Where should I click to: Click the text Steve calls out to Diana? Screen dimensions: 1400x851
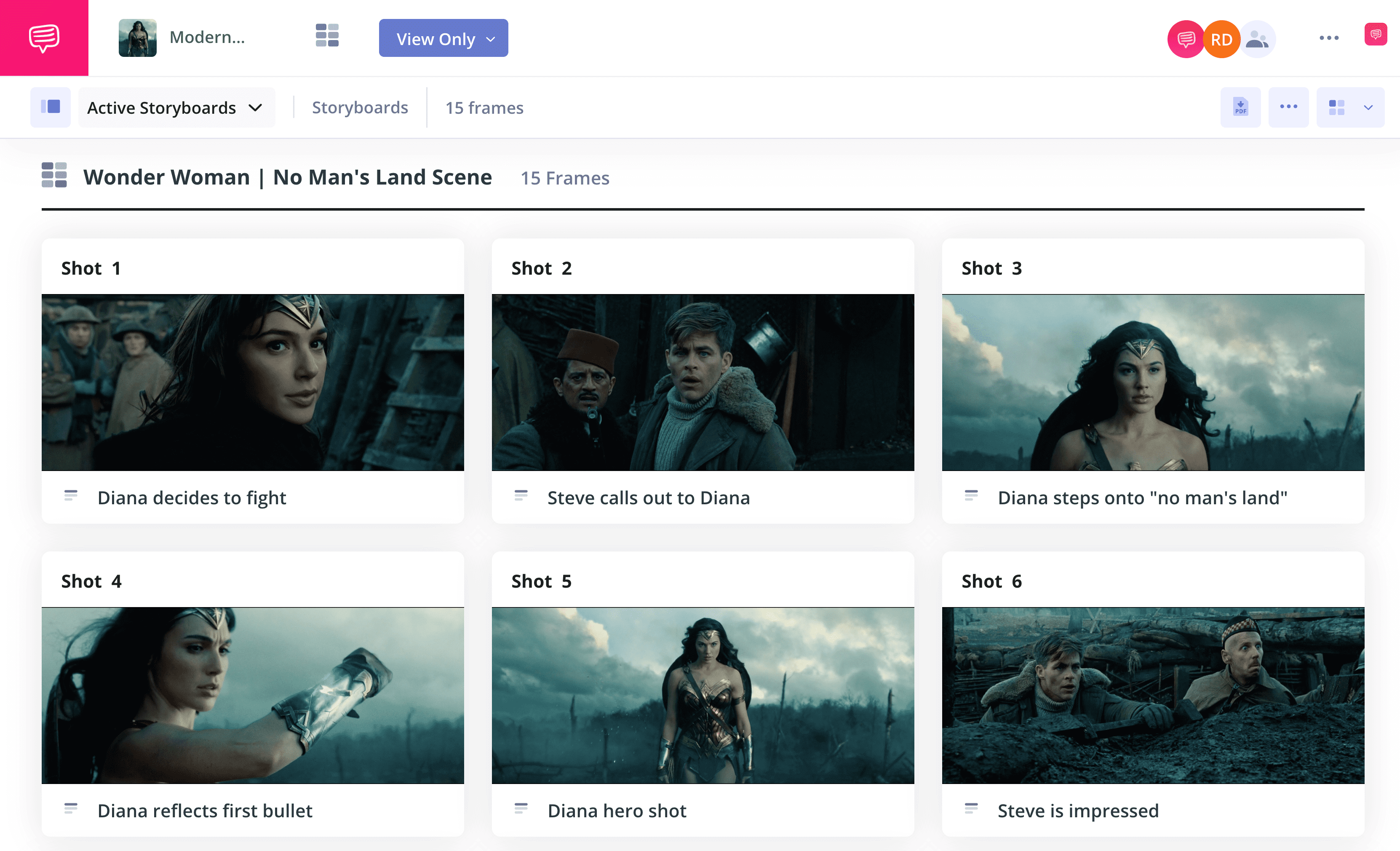648,498
